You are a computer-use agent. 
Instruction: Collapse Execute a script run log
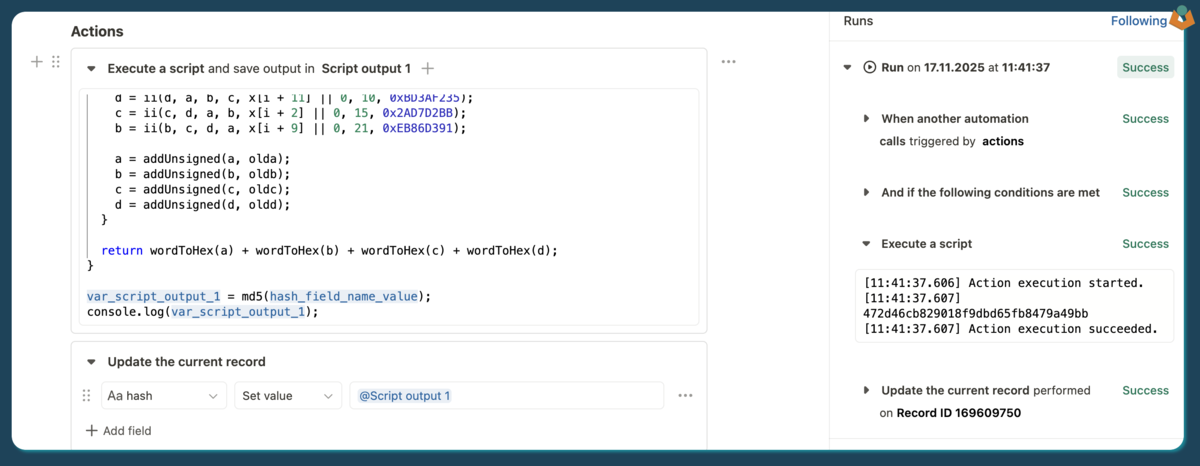867,244
